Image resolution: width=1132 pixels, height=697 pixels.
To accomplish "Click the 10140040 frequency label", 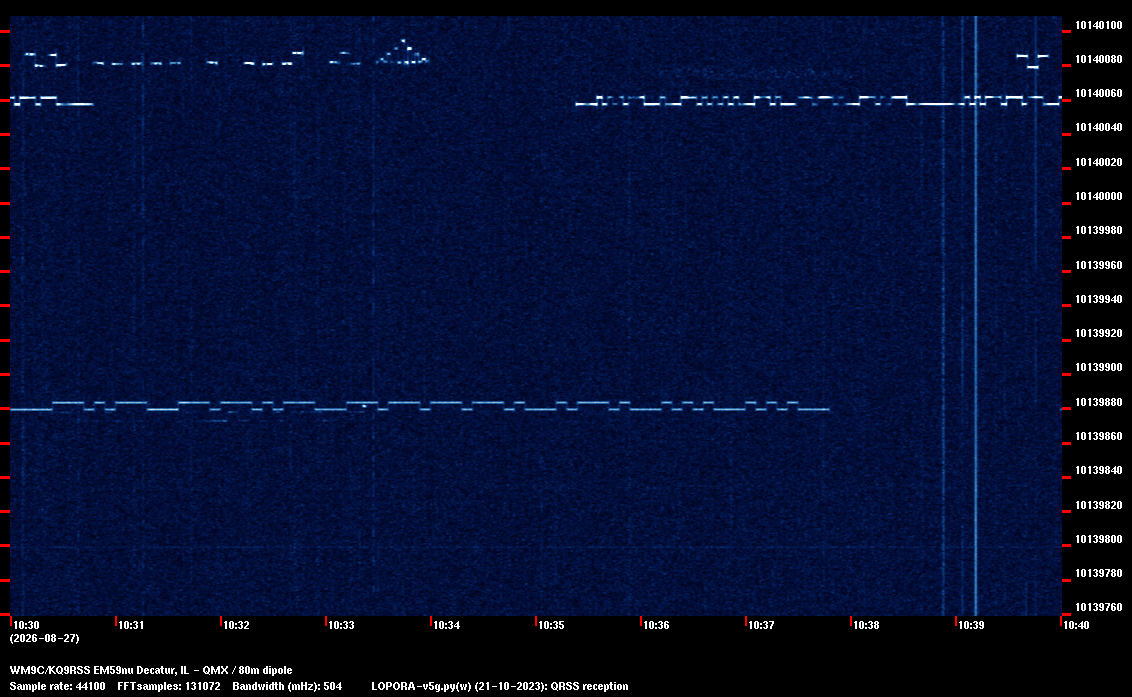I will pyautogui.click(x=1099, y=128).
